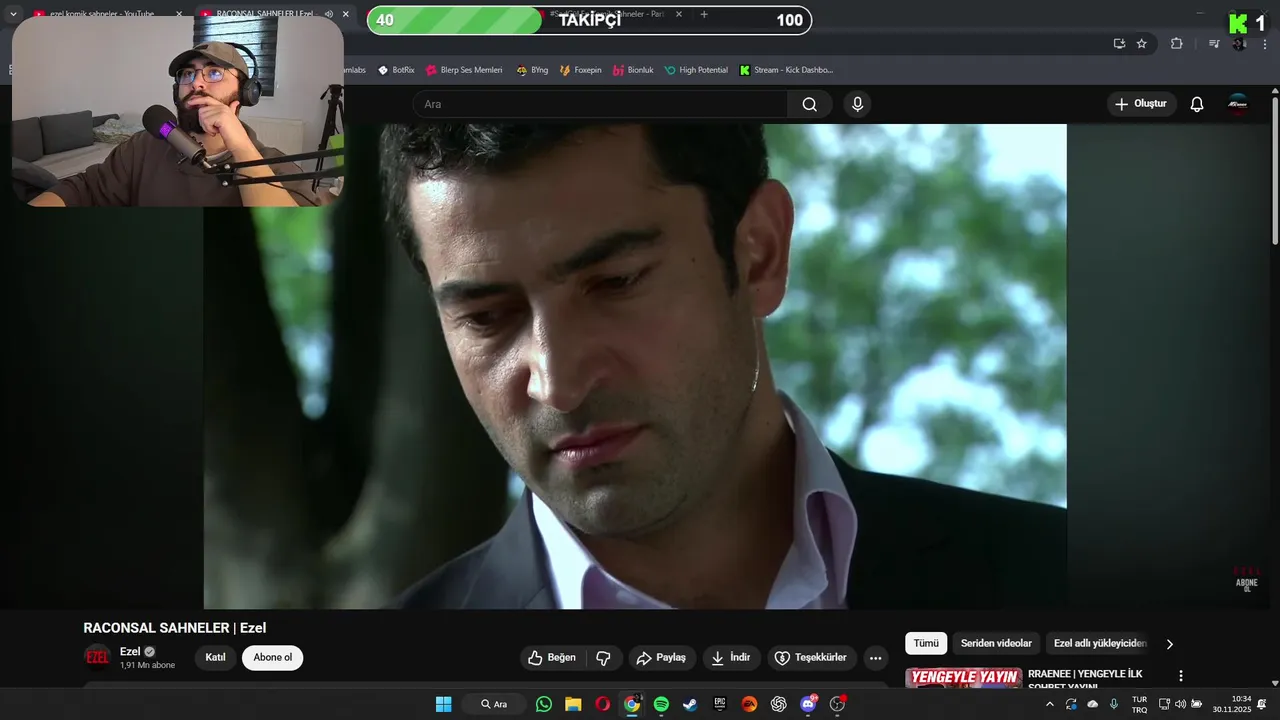
Task: Open Epic Games Launcher from the taskbar
Action: coord(719,704)
